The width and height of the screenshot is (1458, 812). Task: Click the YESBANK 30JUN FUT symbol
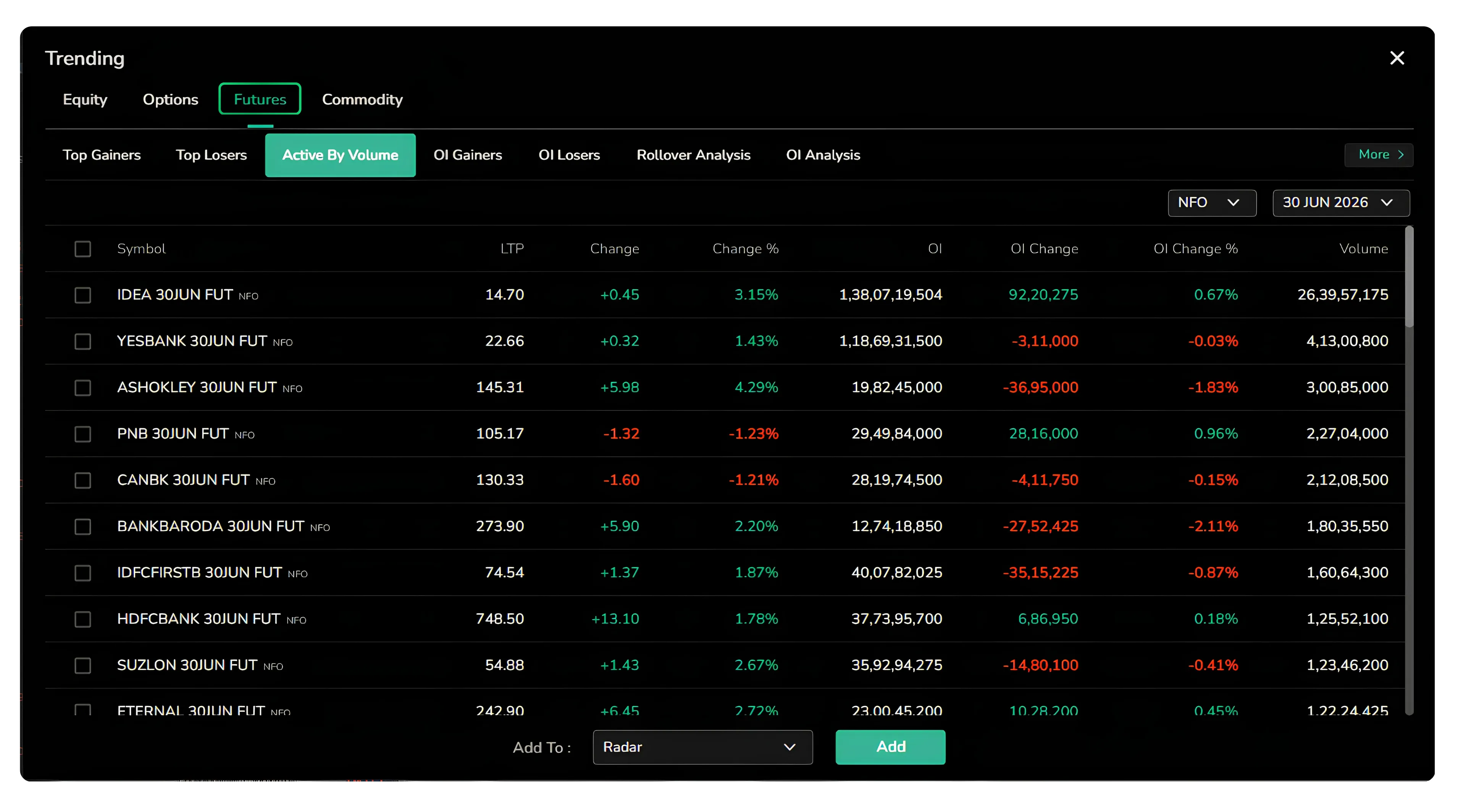click(192, 341)
